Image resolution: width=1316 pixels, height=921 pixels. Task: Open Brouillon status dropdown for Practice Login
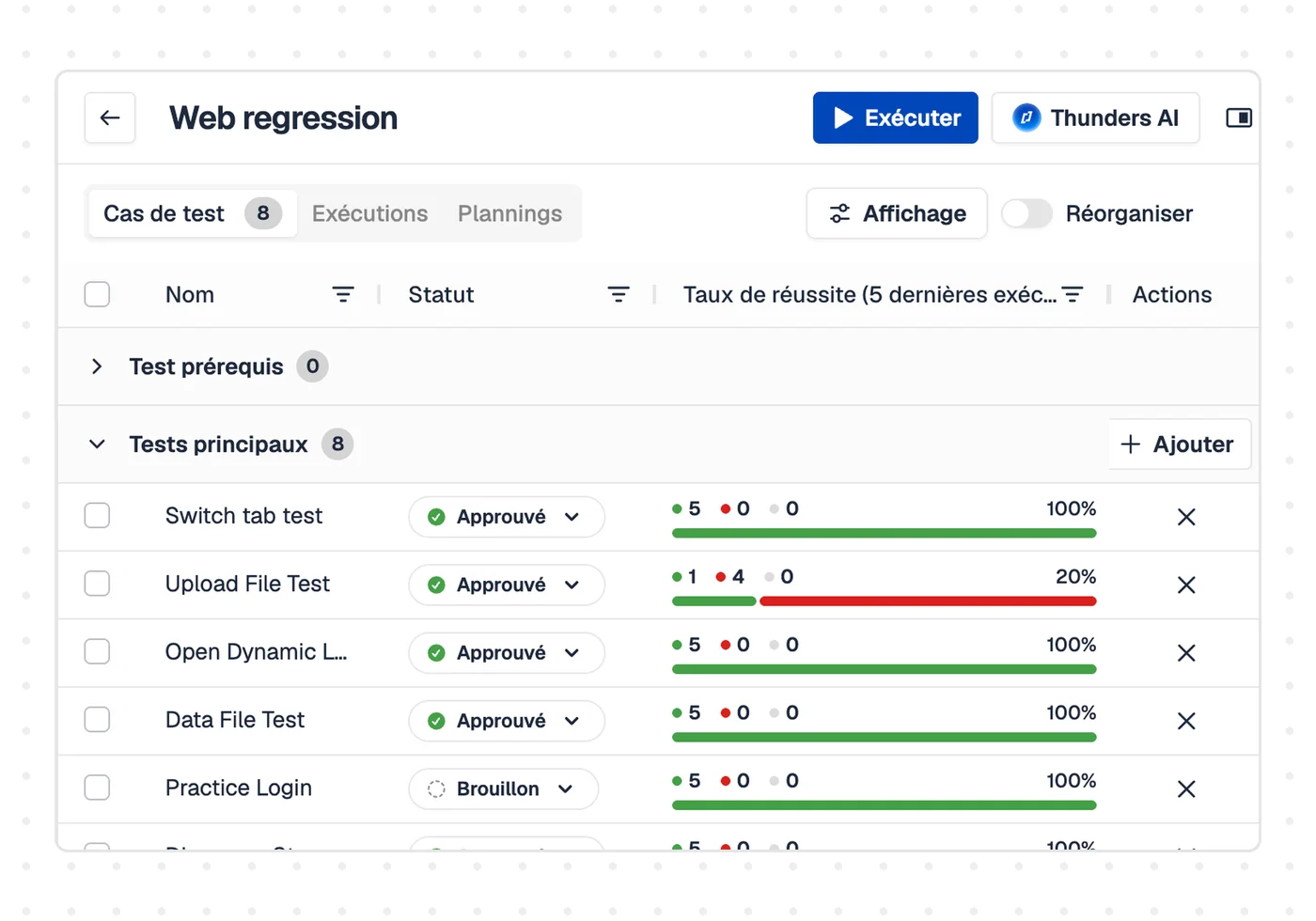coord(504,788)
